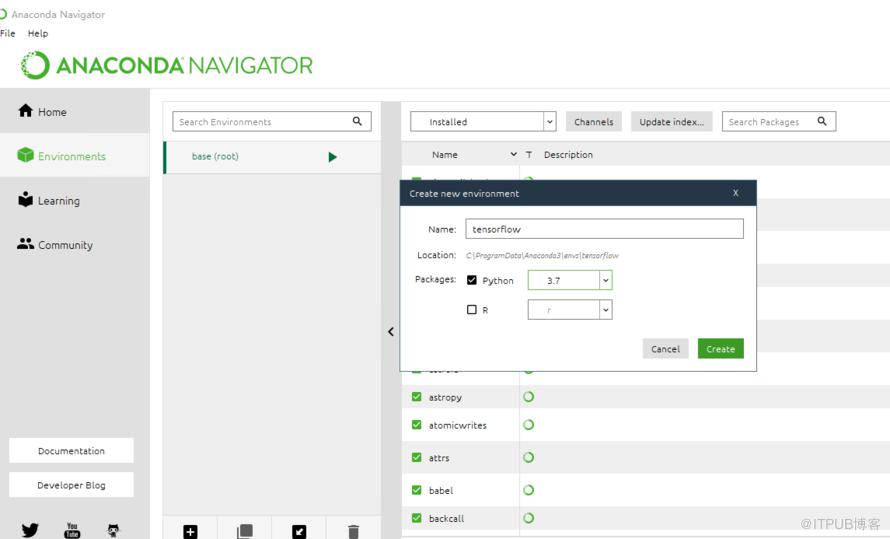Click the play arrow beside base (root)

[333, 157]
